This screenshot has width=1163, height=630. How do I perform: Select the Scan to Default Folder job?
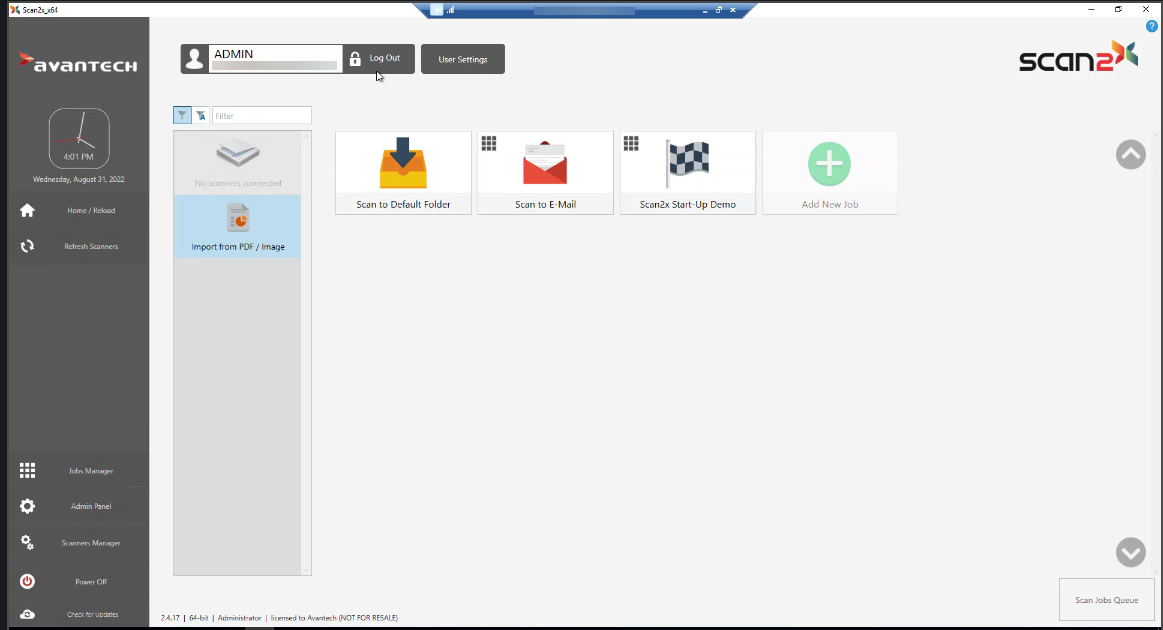[x=403, y=173]
